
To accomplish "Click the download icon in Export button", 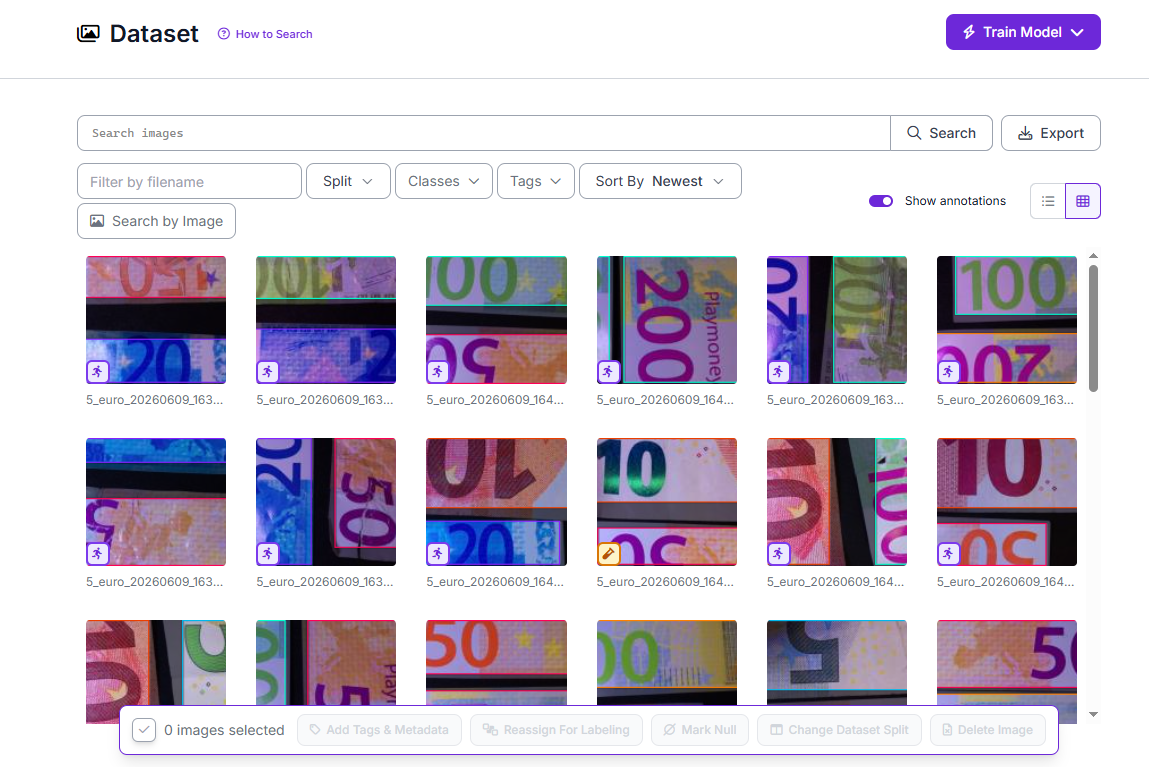I will point(1025,133).
